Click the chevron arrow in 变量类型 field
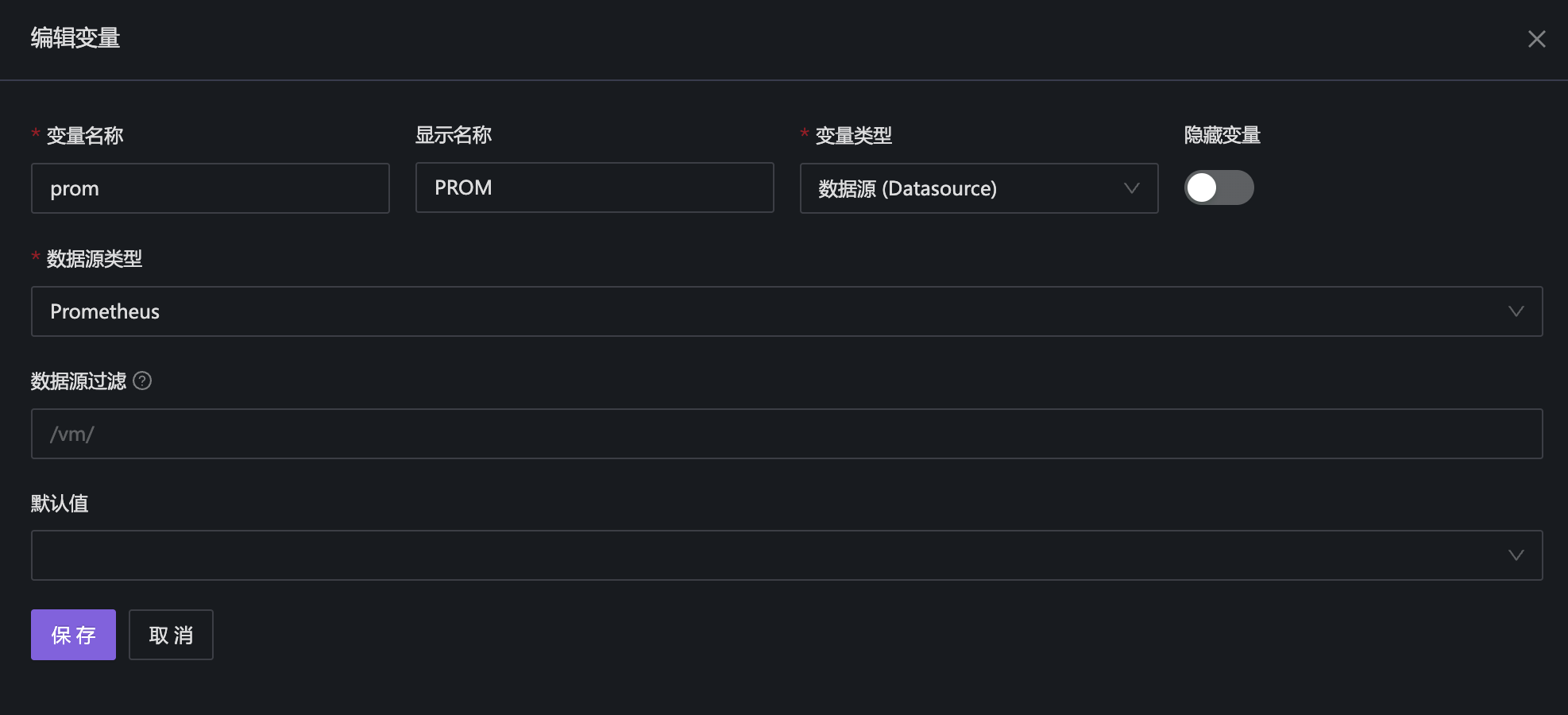The width and height of the screenshot is (1568, 715). 1131,188
